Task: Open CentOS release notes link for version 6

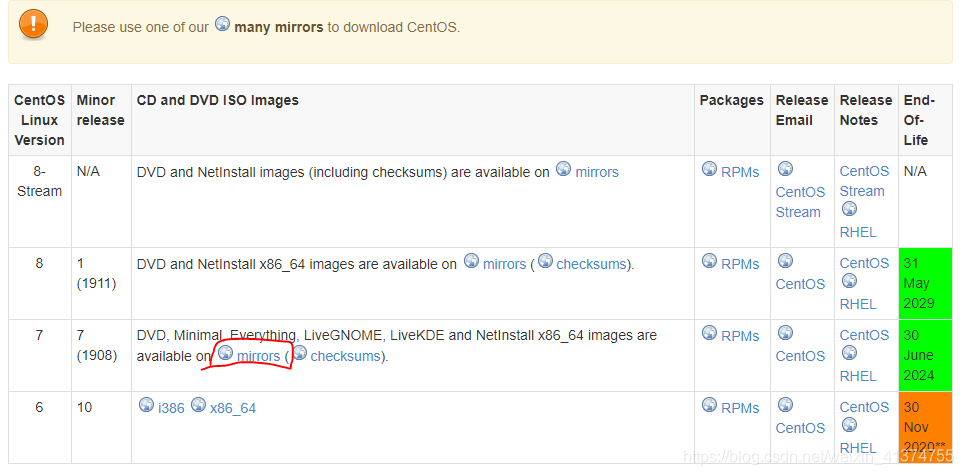Action: pos(864,407)
